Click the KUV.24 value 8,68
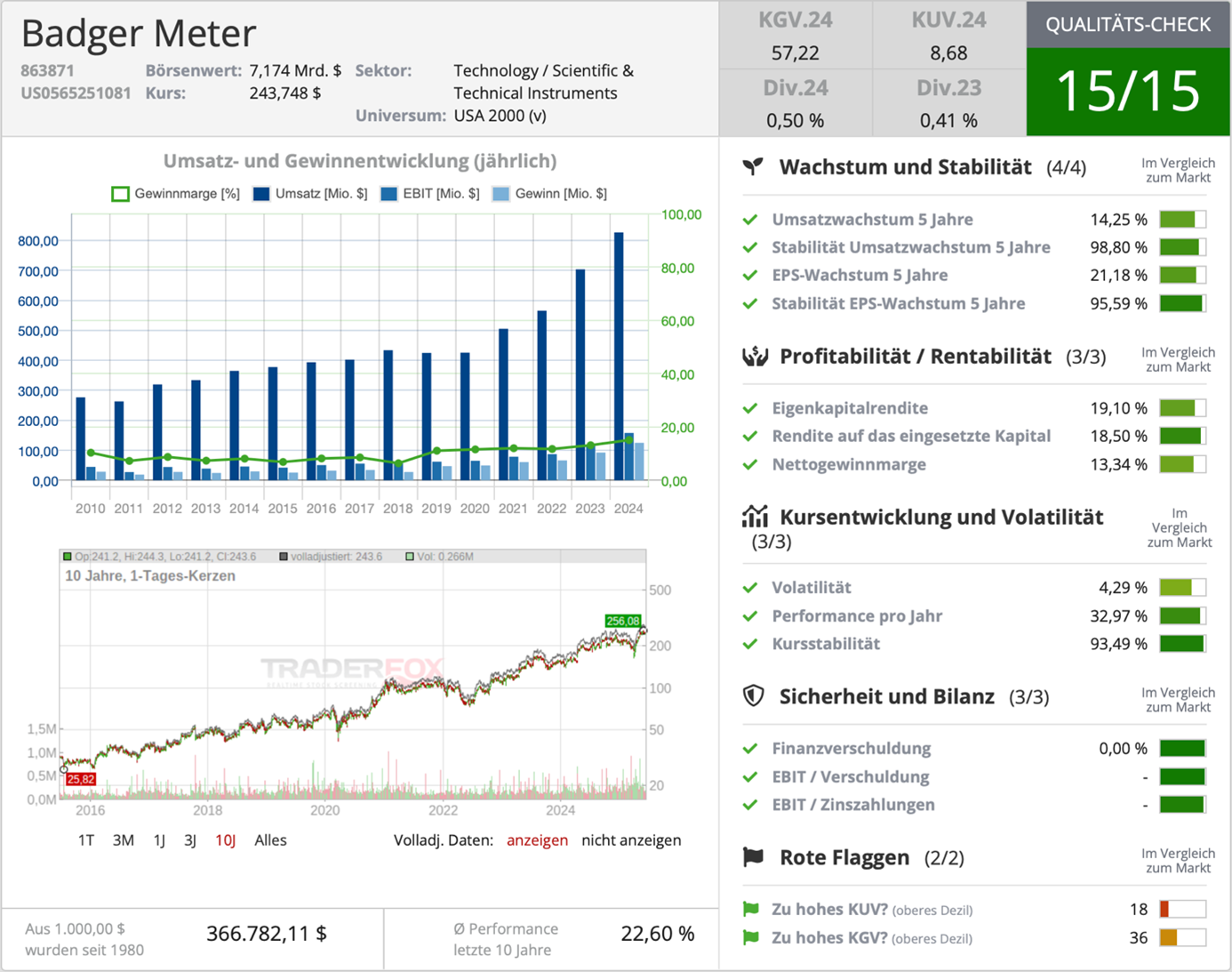 point(948,53)
